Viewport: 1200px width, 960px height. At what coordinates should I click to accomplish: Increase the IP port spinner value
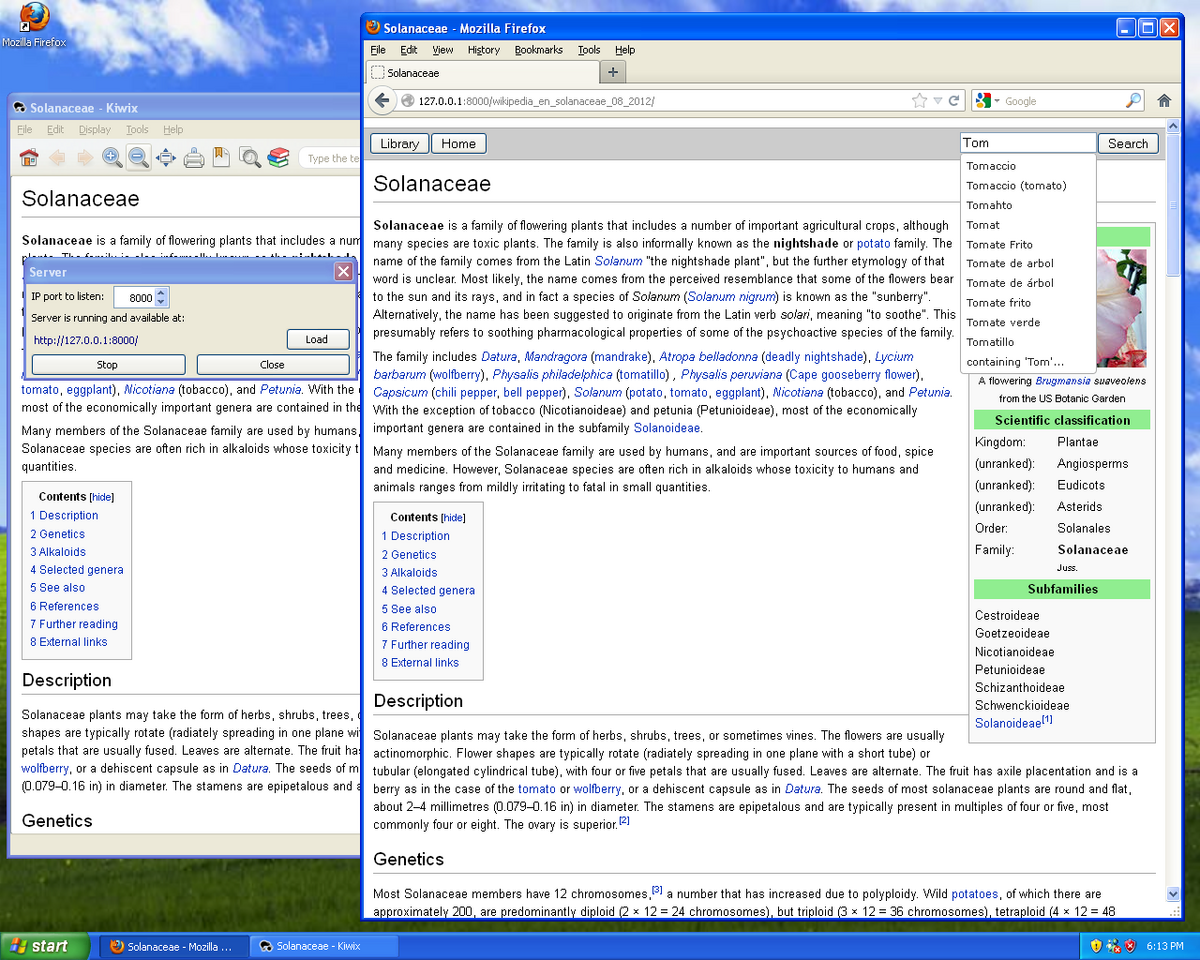pos(163,293)
